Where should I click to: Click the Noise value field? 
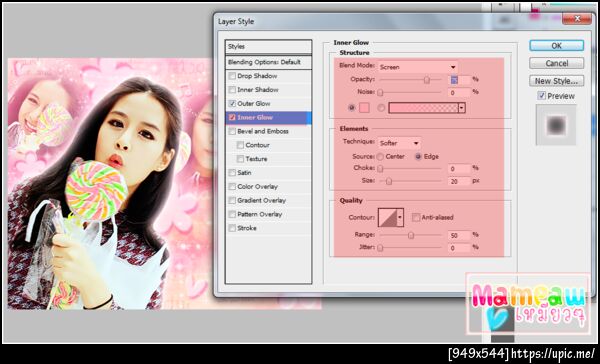[460, 92]
